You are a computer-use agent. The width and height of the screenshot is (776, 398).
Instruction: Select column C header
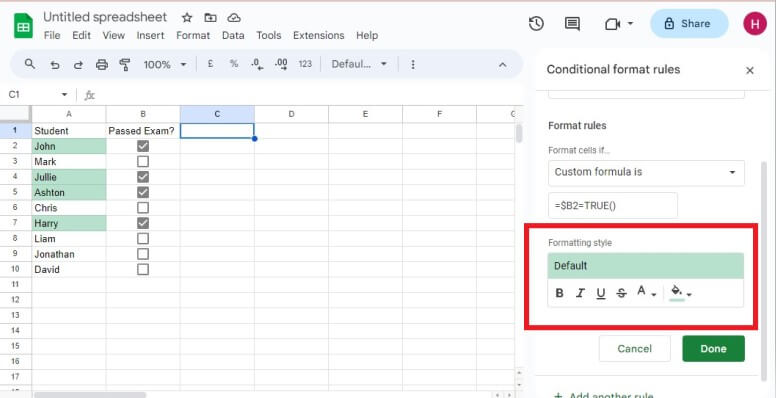(x=217, y=114)
